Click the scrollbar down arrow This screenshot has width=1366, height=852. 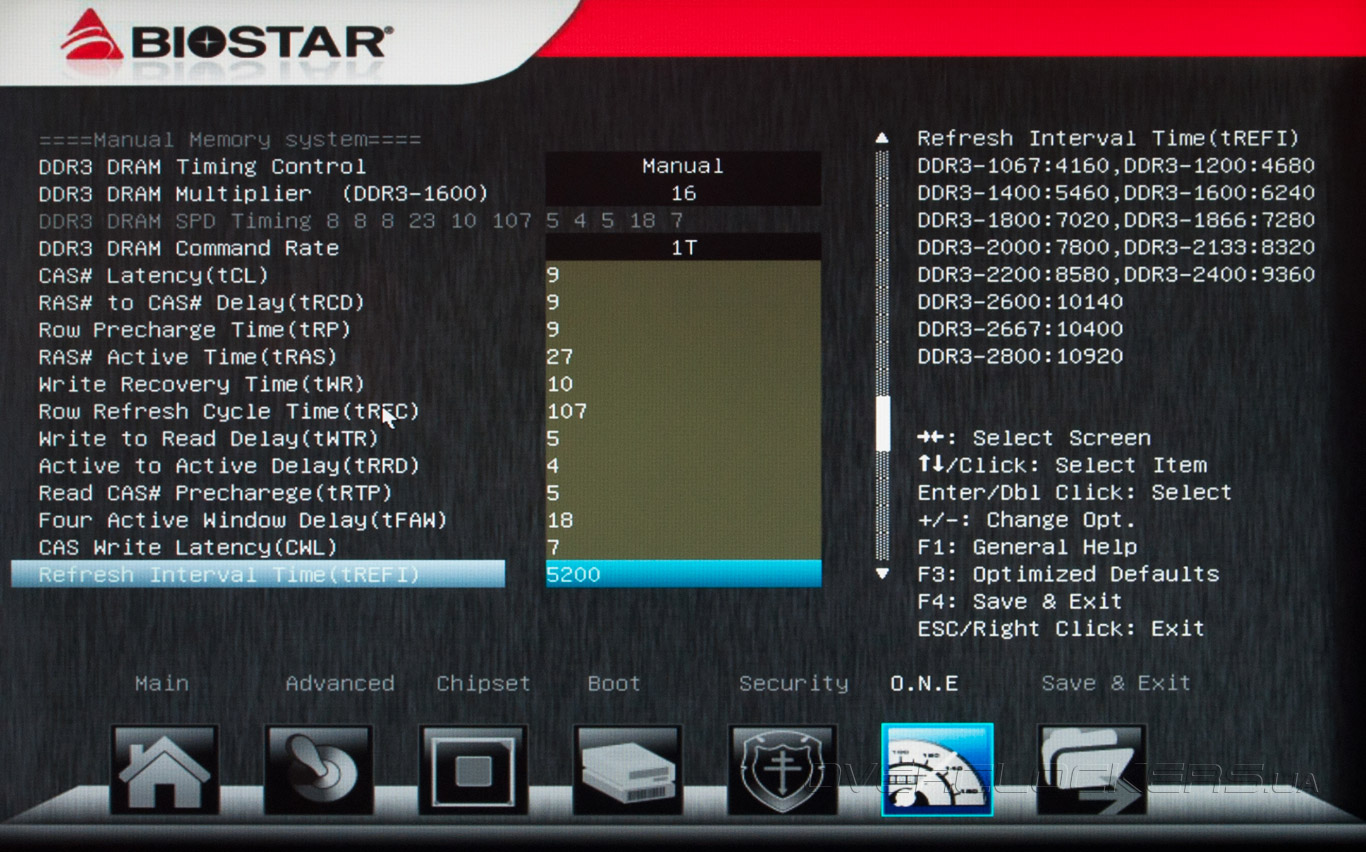coord(882,574)
